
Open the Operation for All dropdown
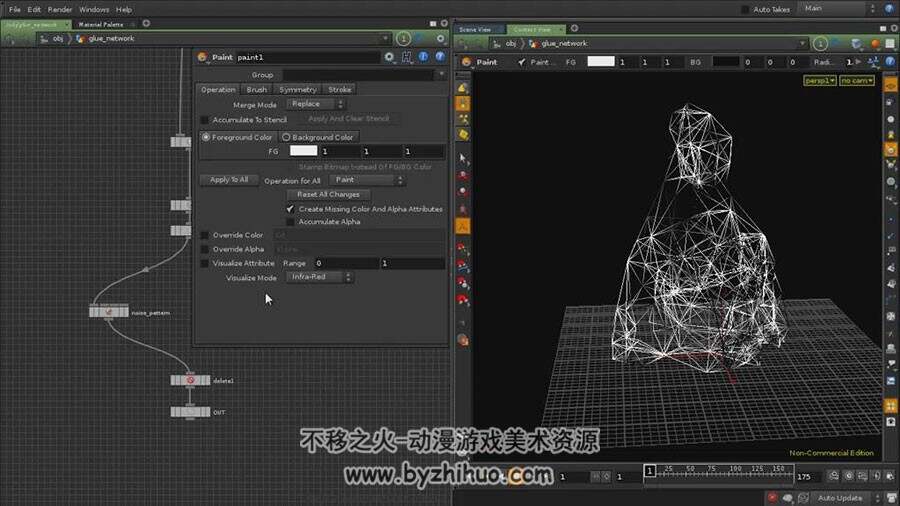[367, 180]
